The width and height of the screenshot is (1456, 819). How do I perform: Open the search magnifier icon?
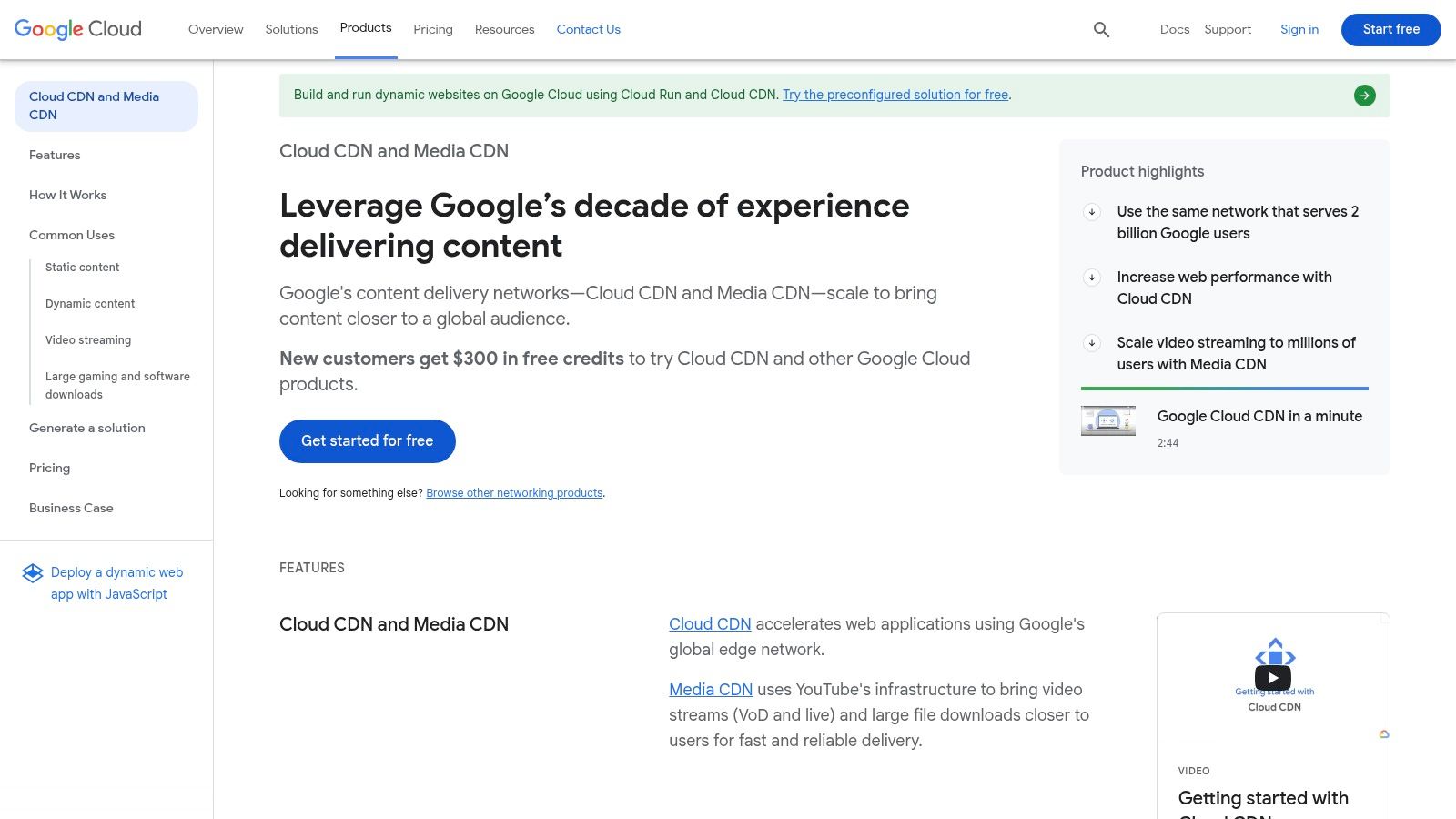[1101, 30]
